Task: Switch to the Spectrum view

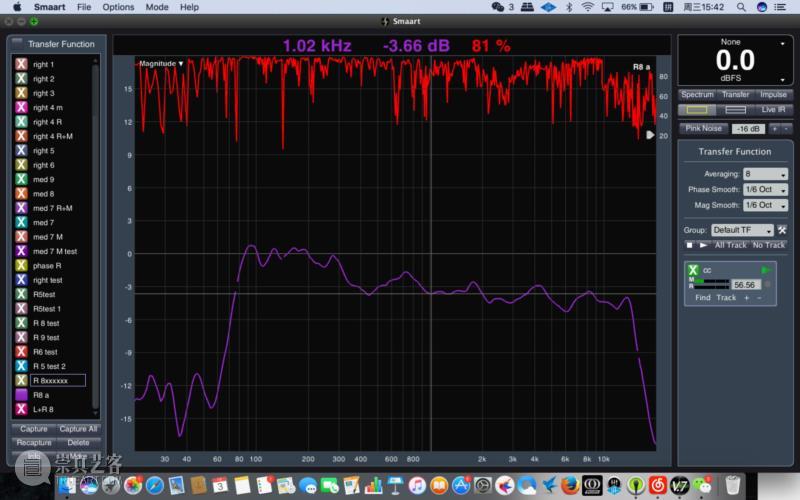Action: pos(697,94)
